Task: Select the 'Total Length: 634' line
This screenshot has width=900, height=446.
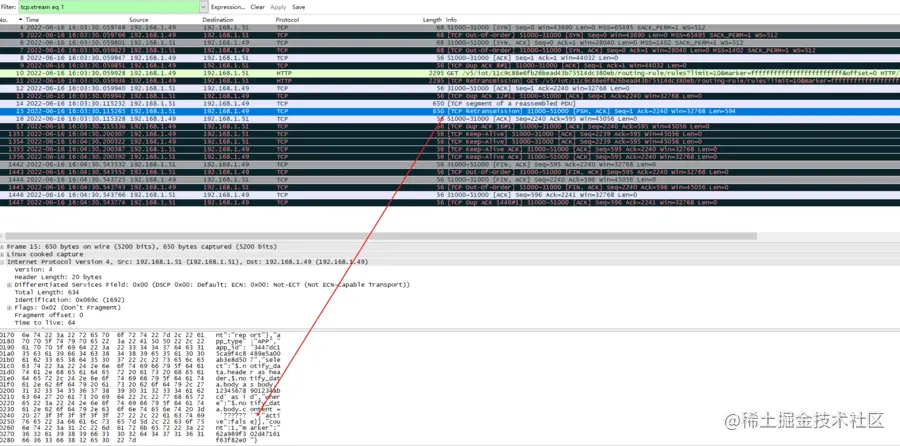Action: (48, 292)
